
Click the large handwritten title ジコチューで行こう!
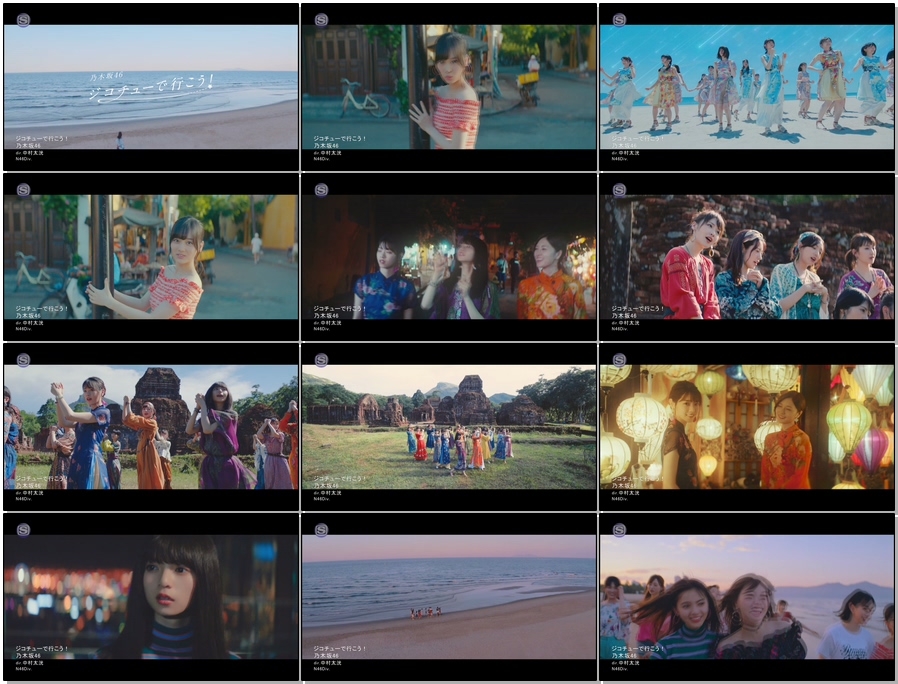coord(152,89)
